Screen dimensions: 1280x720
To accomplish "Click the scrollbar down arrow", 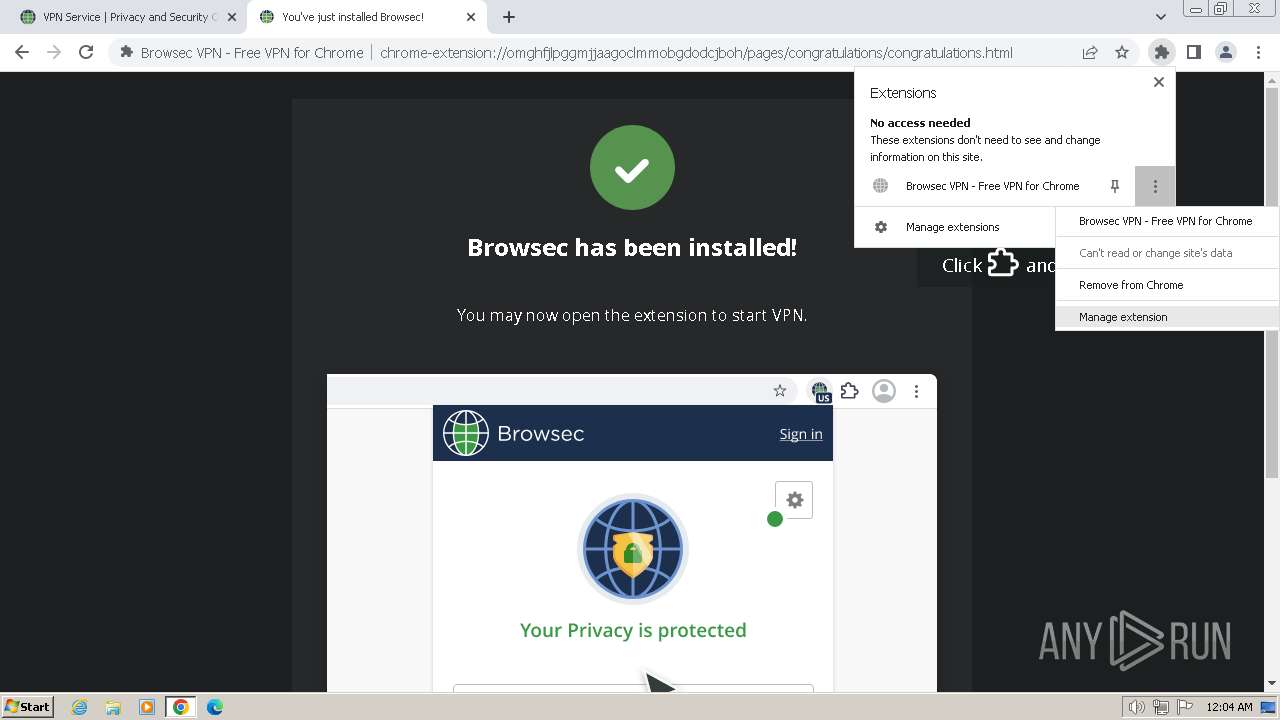I will [x=1272, y=684].
